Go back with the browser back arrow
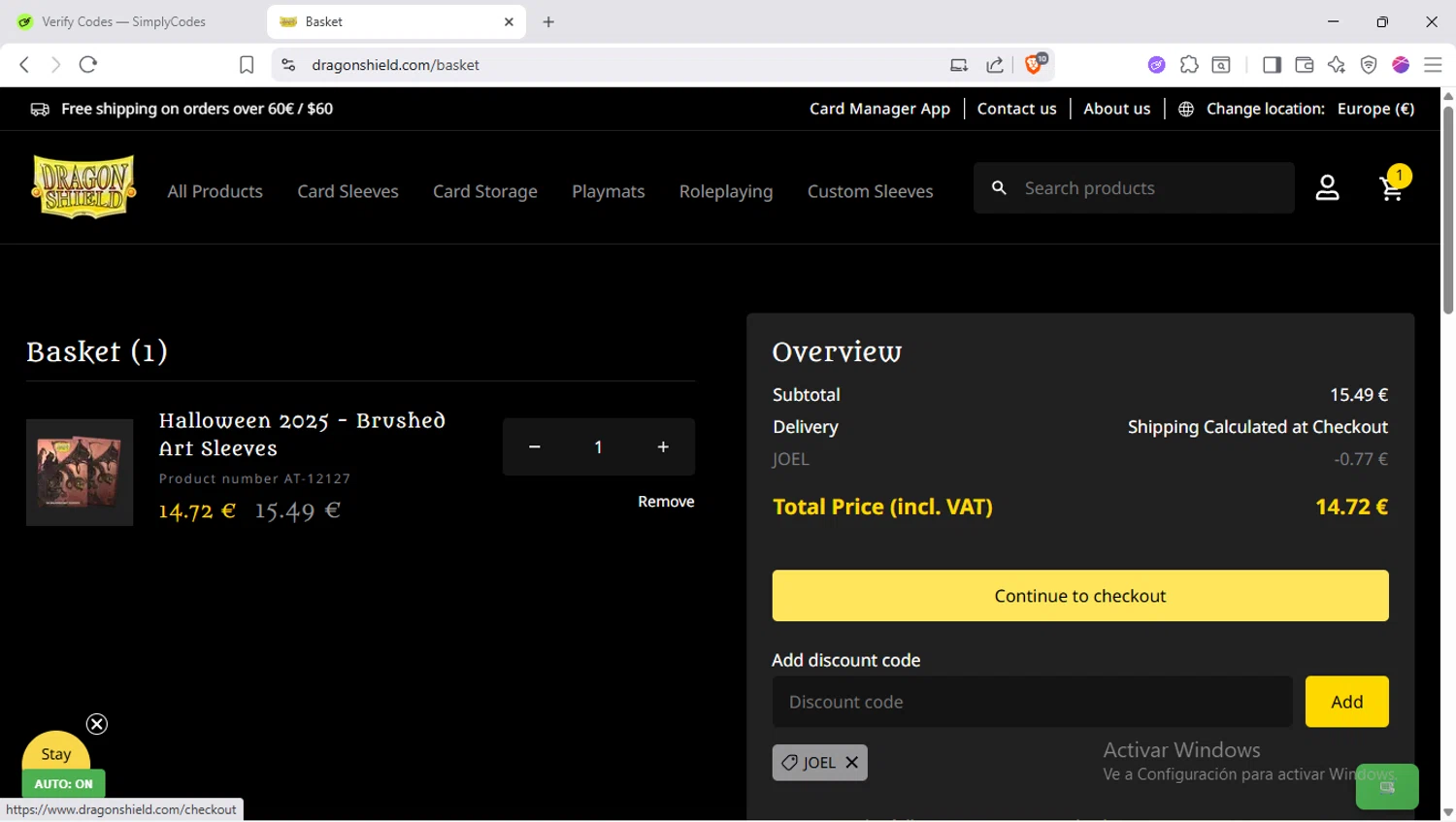 (x=24, y=65)
